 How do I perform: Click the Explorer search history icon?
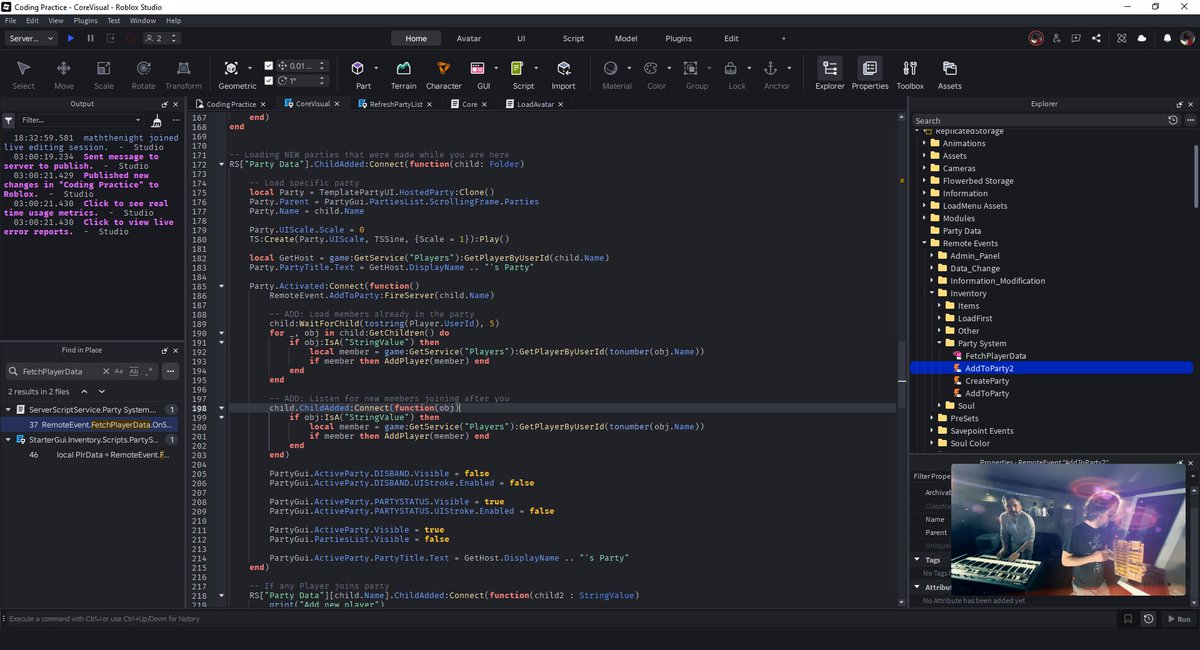coord(1173,120)
